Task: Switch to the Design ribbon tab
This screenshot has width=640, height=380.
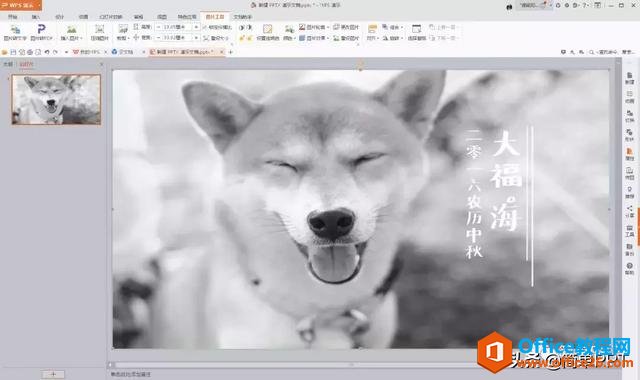Action: [60, 17]
